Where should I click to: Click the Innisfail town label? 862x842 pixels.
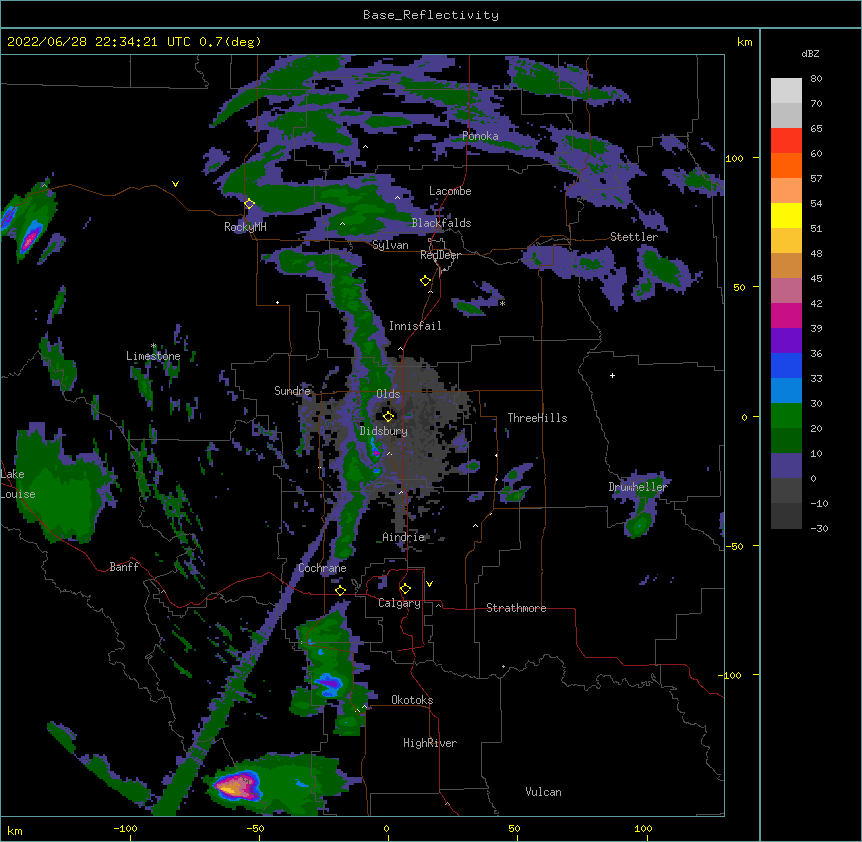(415, 326)
